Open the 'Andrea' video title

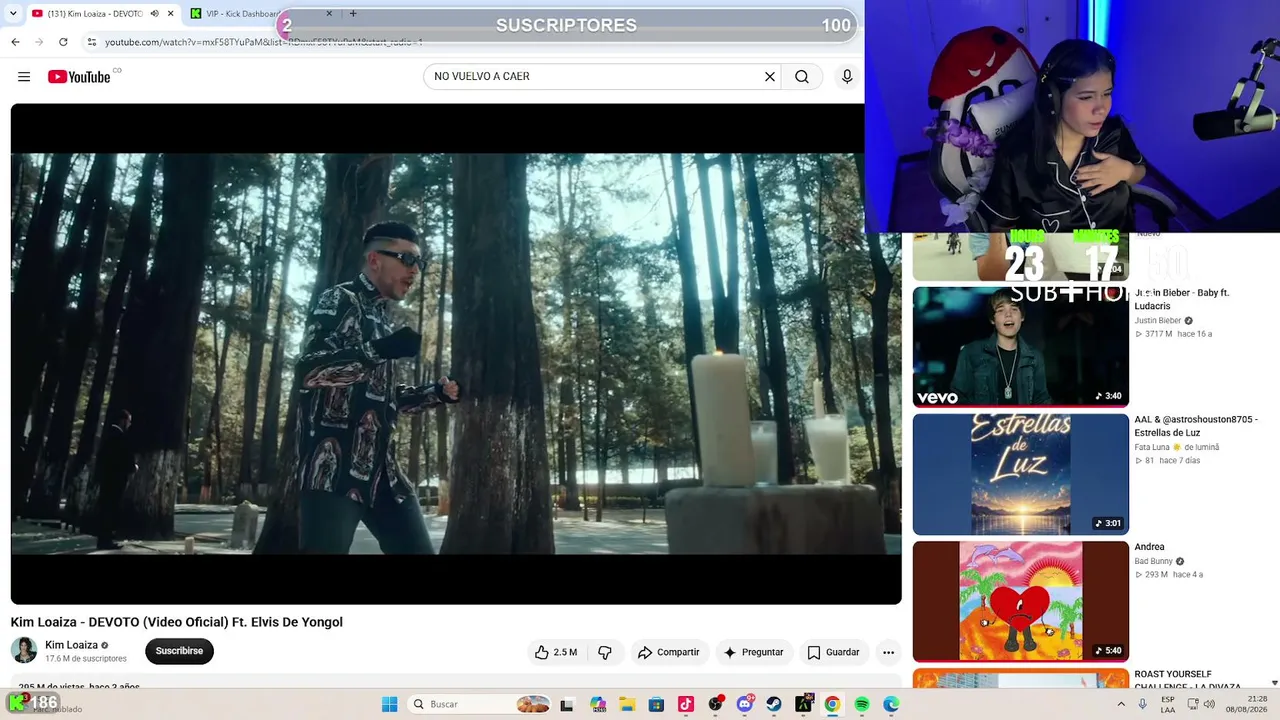pos(1149,547)
